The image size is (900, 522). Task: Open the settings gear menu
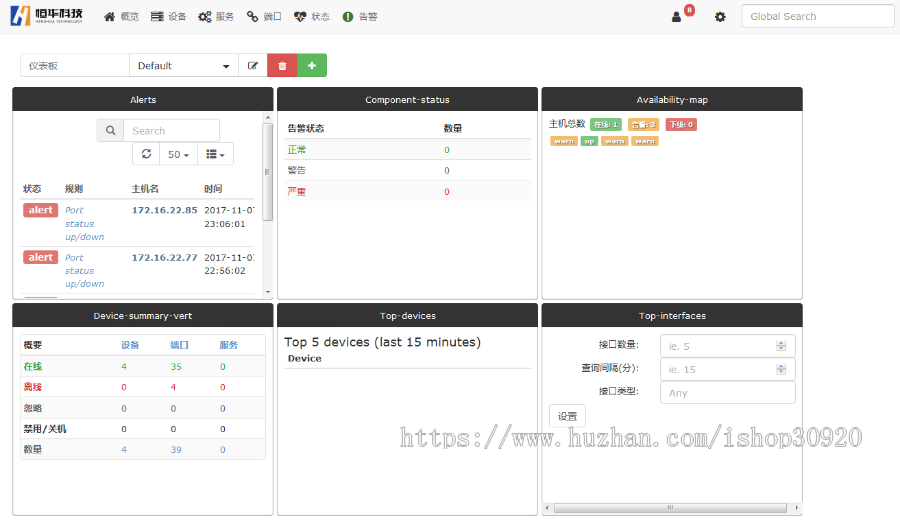tap(720, 17)
